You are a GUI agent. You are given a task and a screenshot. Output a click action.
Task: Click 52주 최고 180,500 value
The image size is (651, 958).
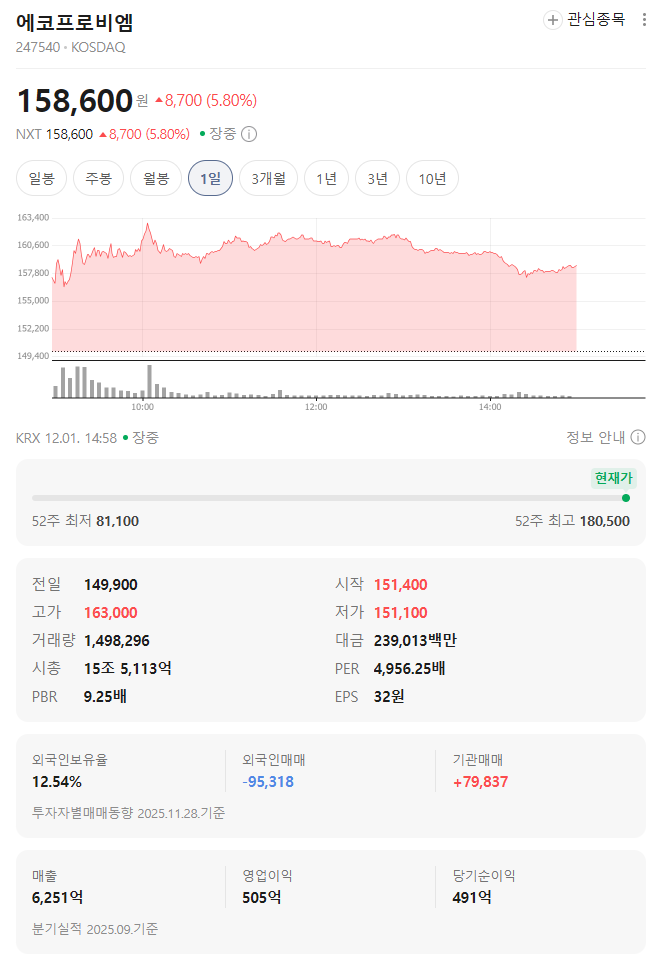pos(605,521)
